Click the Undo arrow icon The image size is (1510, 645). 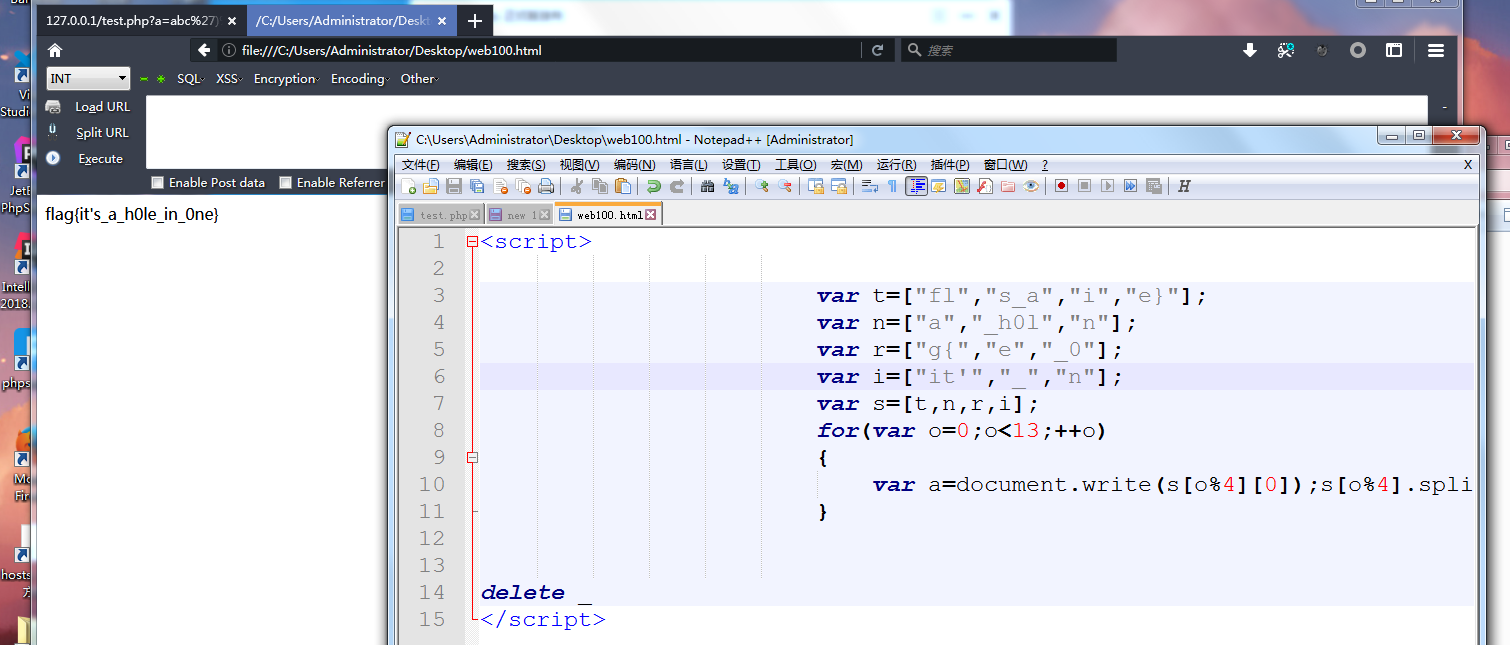[x=654, y=186]
